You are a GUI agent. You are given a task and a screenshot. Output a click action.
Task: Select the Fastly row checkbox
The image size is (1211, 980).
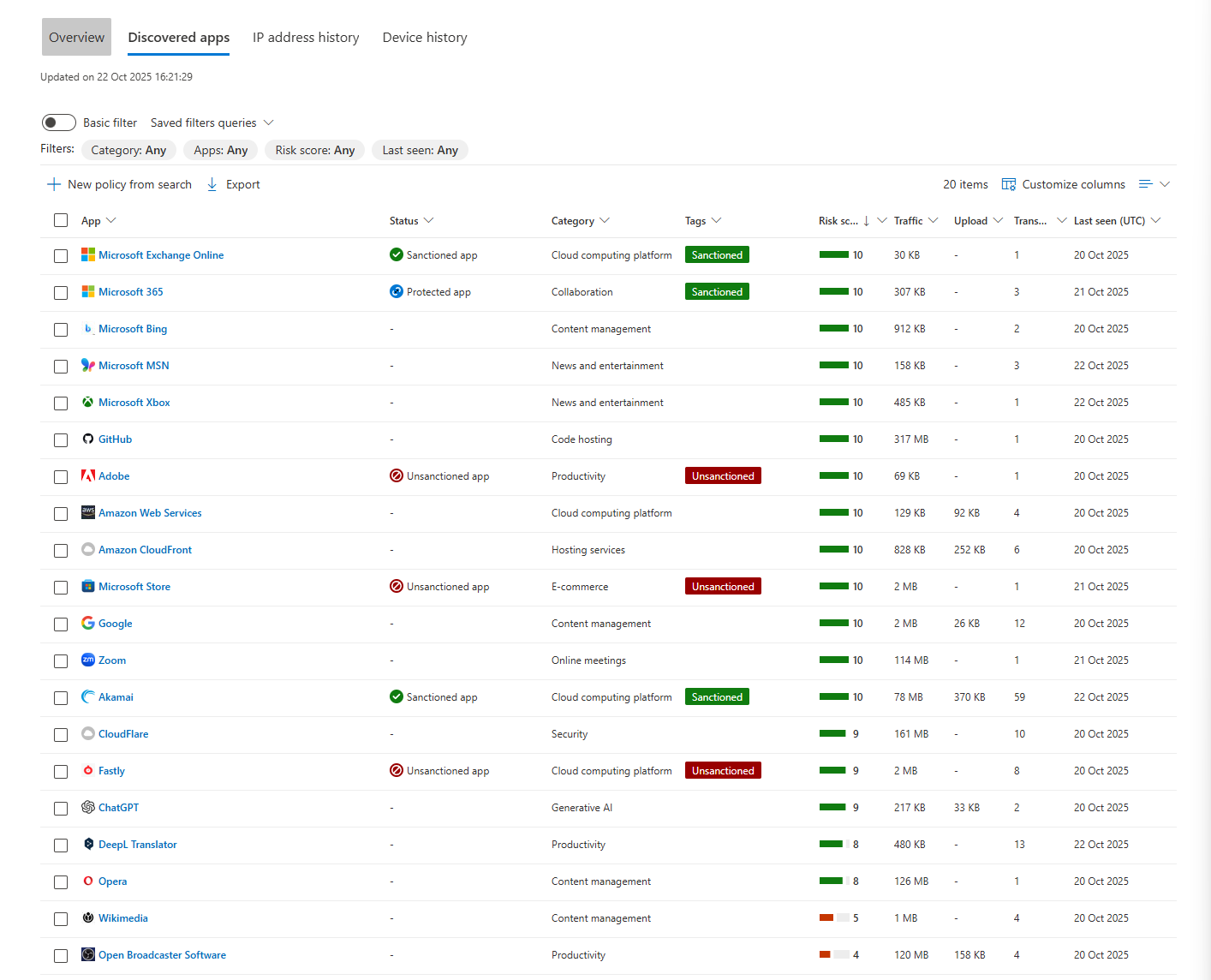click(x=61, y=772)
